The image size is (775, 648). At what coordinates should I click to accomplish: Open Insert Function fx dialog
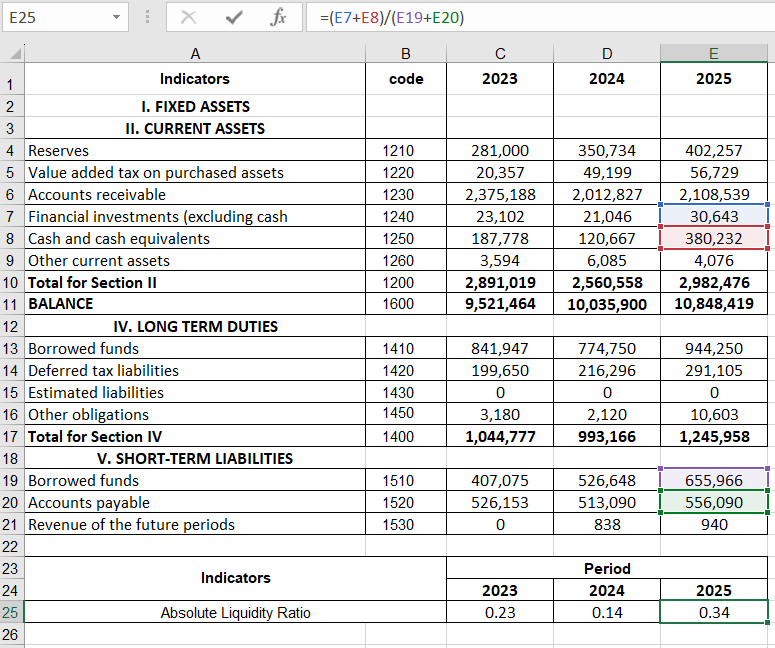(280, 18)
